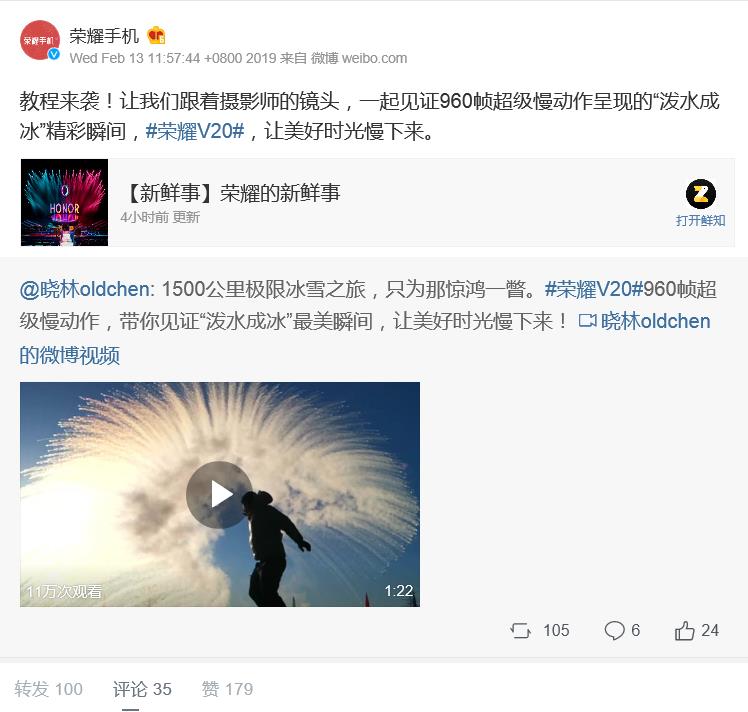This screenshot has height=712, width=748.
Task: Like the reposted post via thumbs-up icon
Action: [x=685, y=630]
